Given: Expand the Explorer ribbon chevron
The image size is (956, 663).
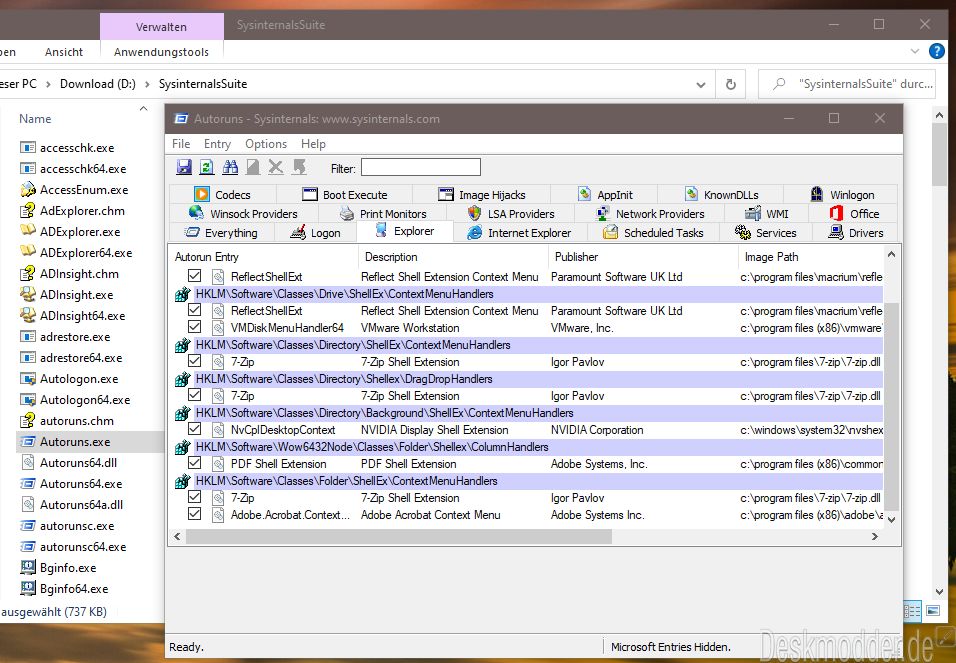Looking at the screenshot, I should pyautogui.click(x=915, y=51).
